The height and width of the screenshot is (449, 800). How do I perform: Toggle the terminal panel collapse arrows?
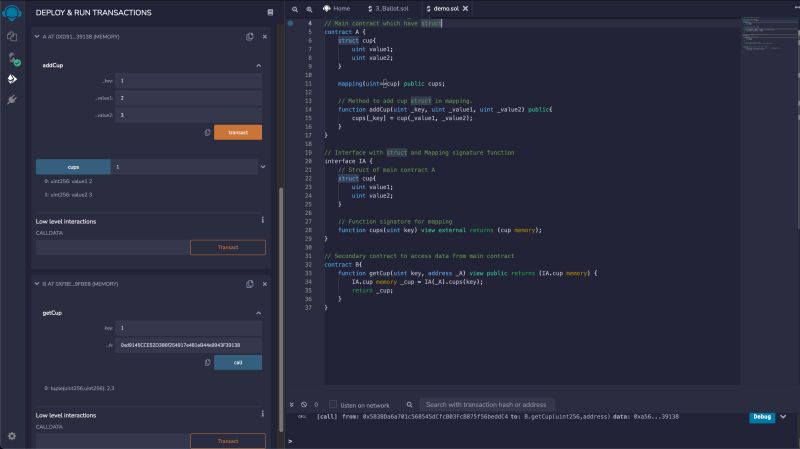(291, 405)
